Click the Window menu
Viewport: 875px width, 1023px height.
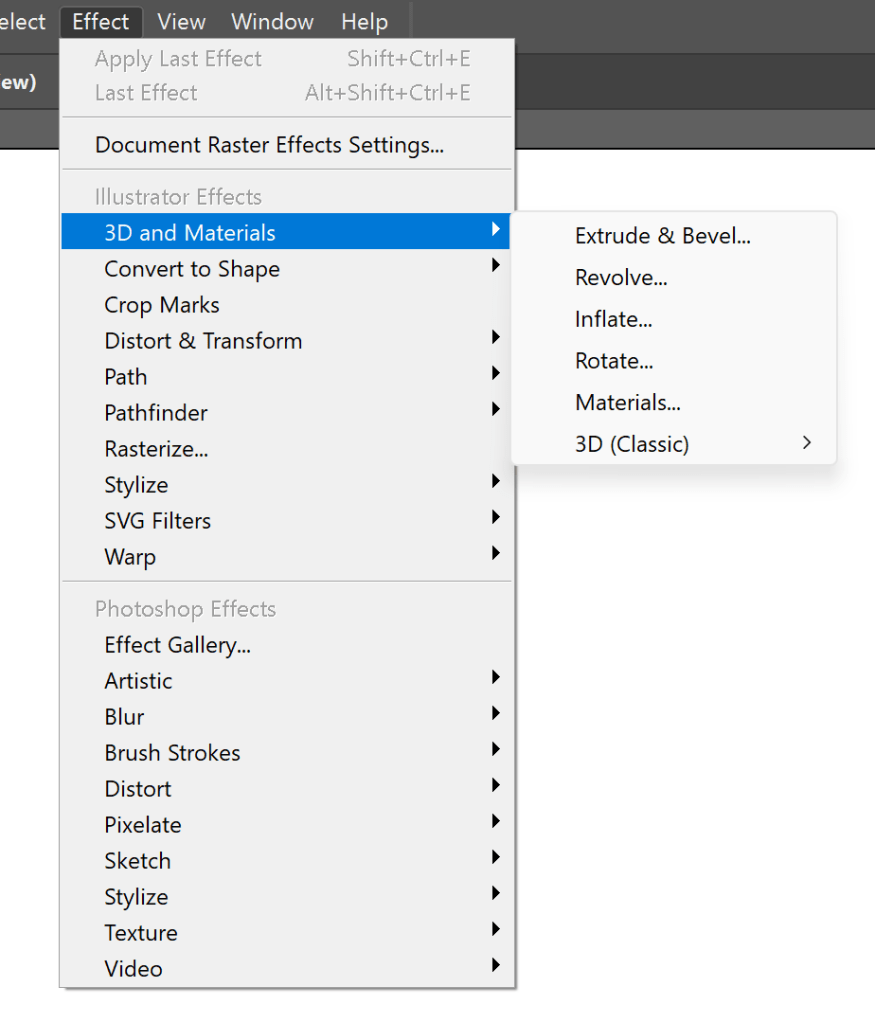(x=272, y=21)
